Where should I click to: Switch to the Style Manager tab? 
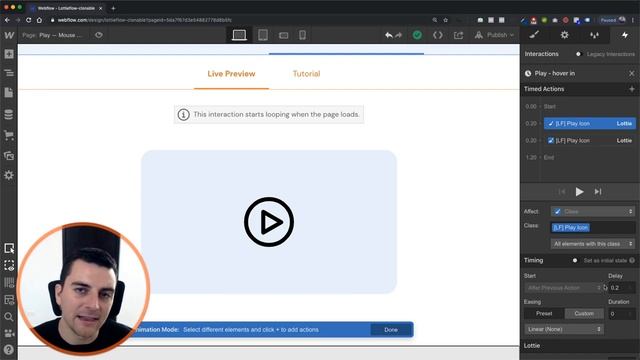[x=595, y=35]
